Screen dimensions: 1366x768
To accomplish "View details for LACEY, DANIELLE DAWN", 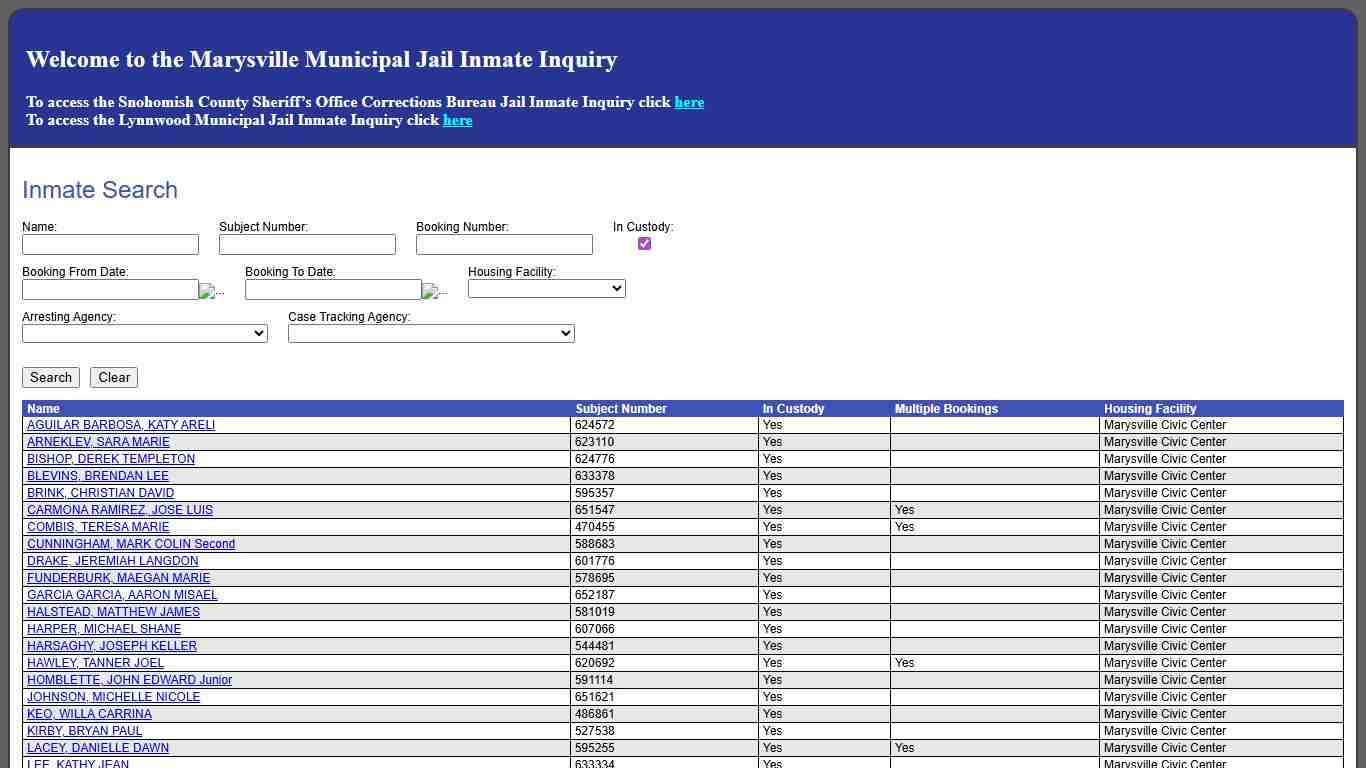I will (97, 748).
